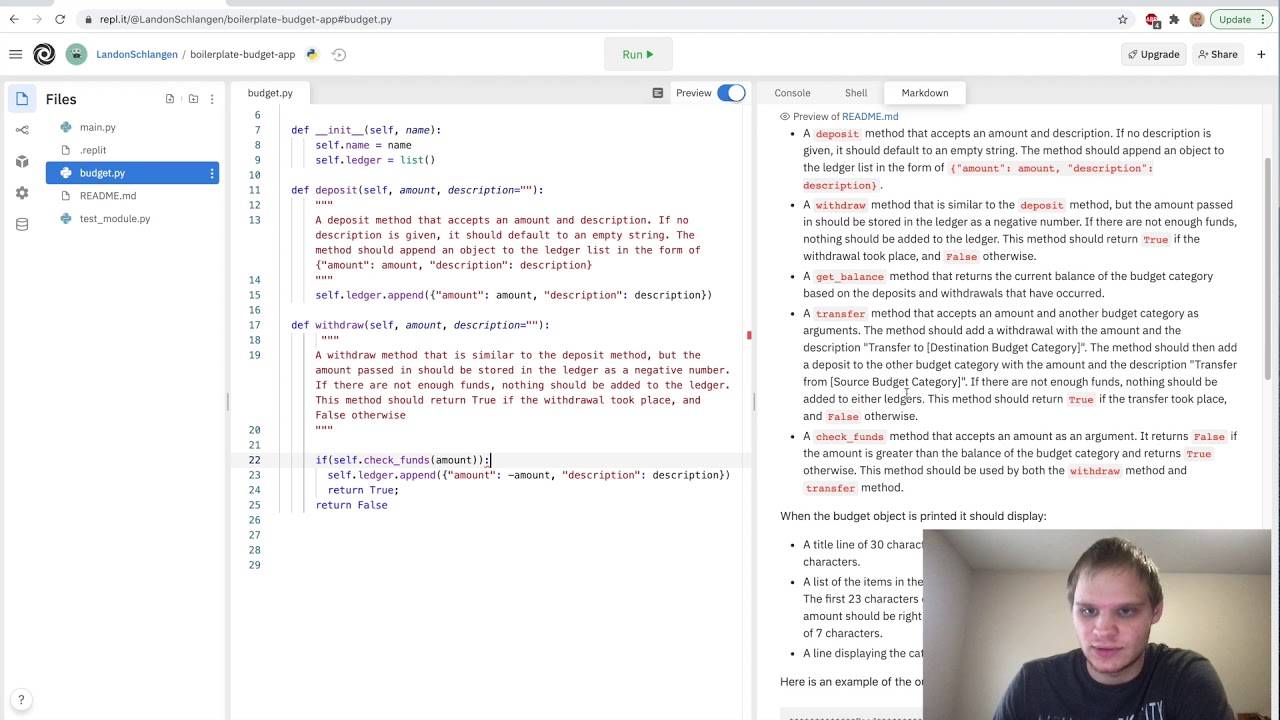Viewport: 1280px width, 720px height.
Task: Click the boilerplate-budget-app repl name
Action: pyautogui.click(x=243, y=54)
